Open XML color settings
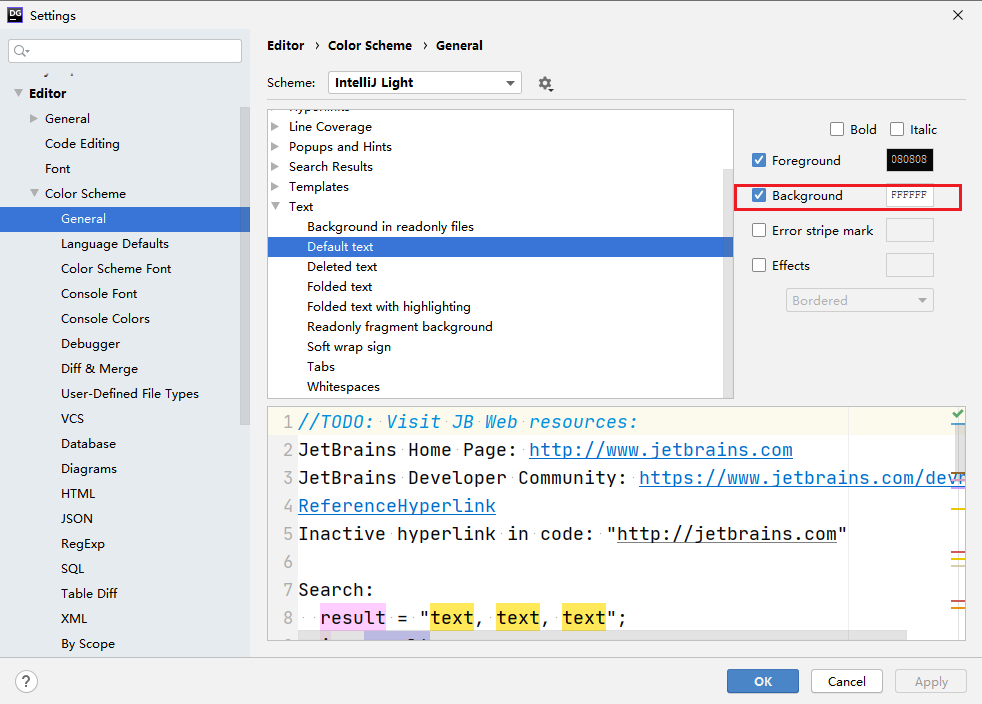This screenshot has width=982, height=704. (74, 618)
